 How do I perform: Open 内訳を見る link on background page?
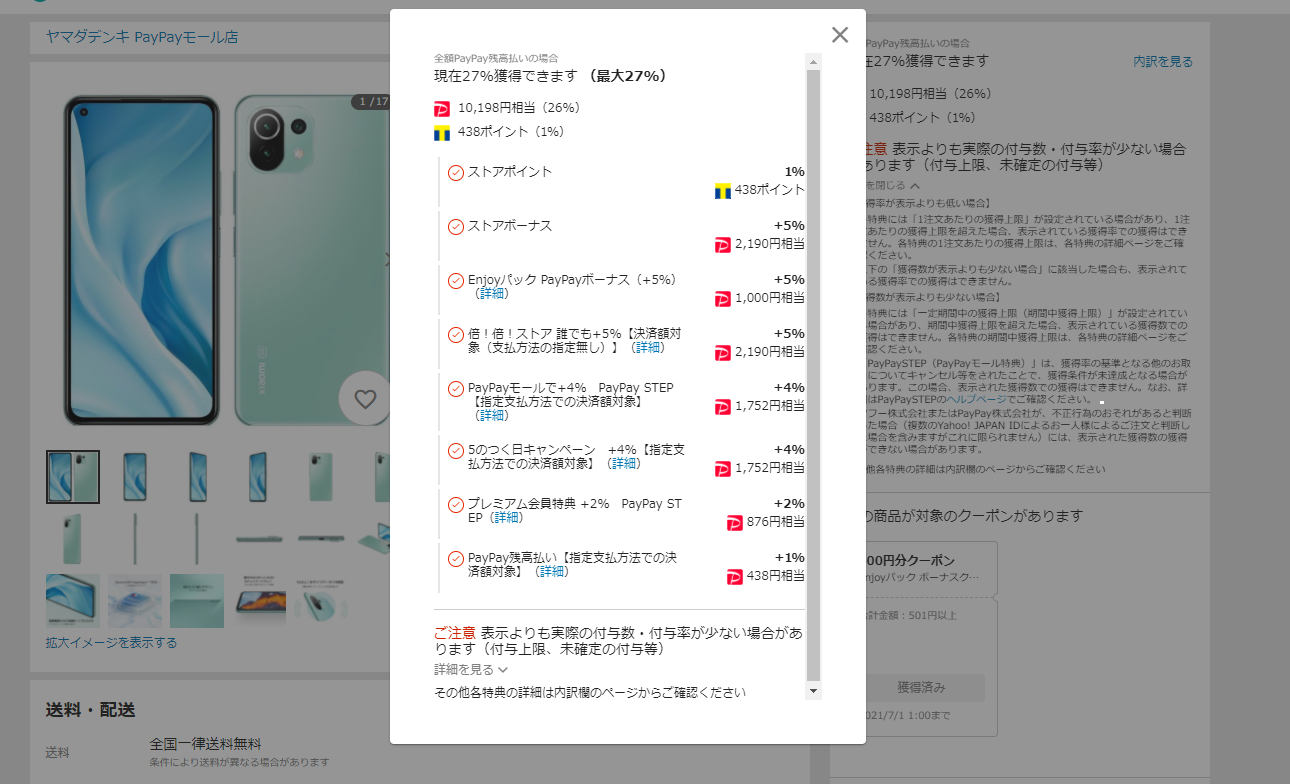tap(1163, 62)
